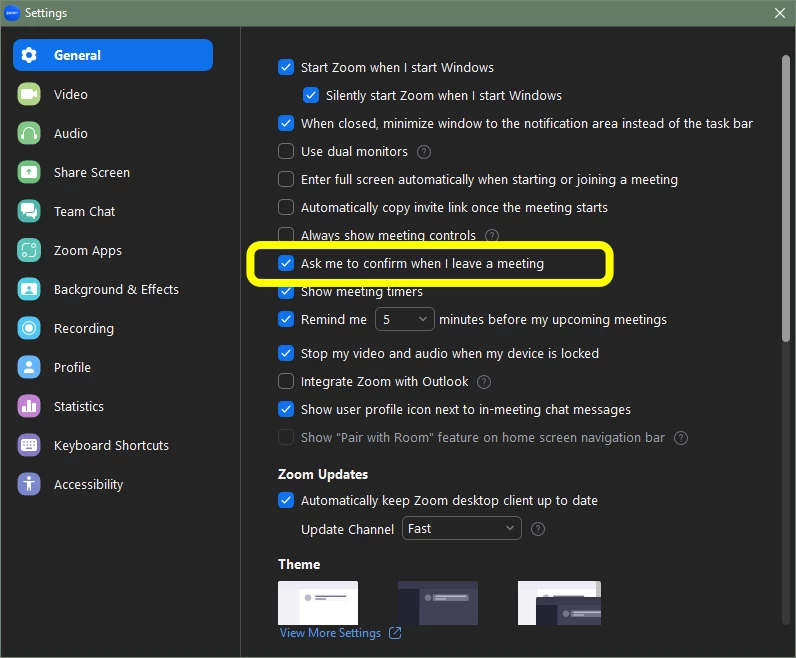Click external link icon next to View More Settings
The image size is (796, 658).
pos(395,633)
